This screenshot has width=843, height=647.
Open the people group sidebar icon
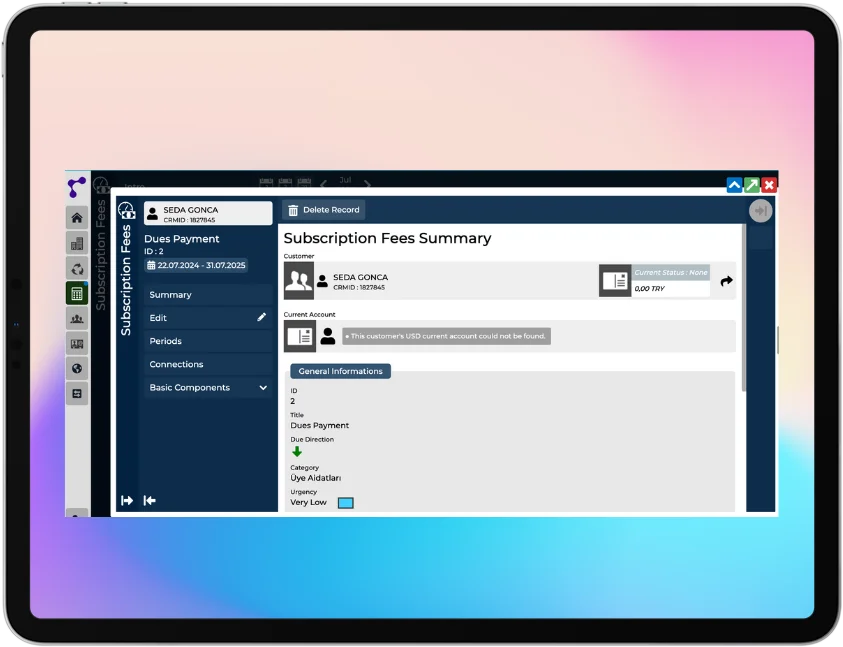click(x=77, y=318)
